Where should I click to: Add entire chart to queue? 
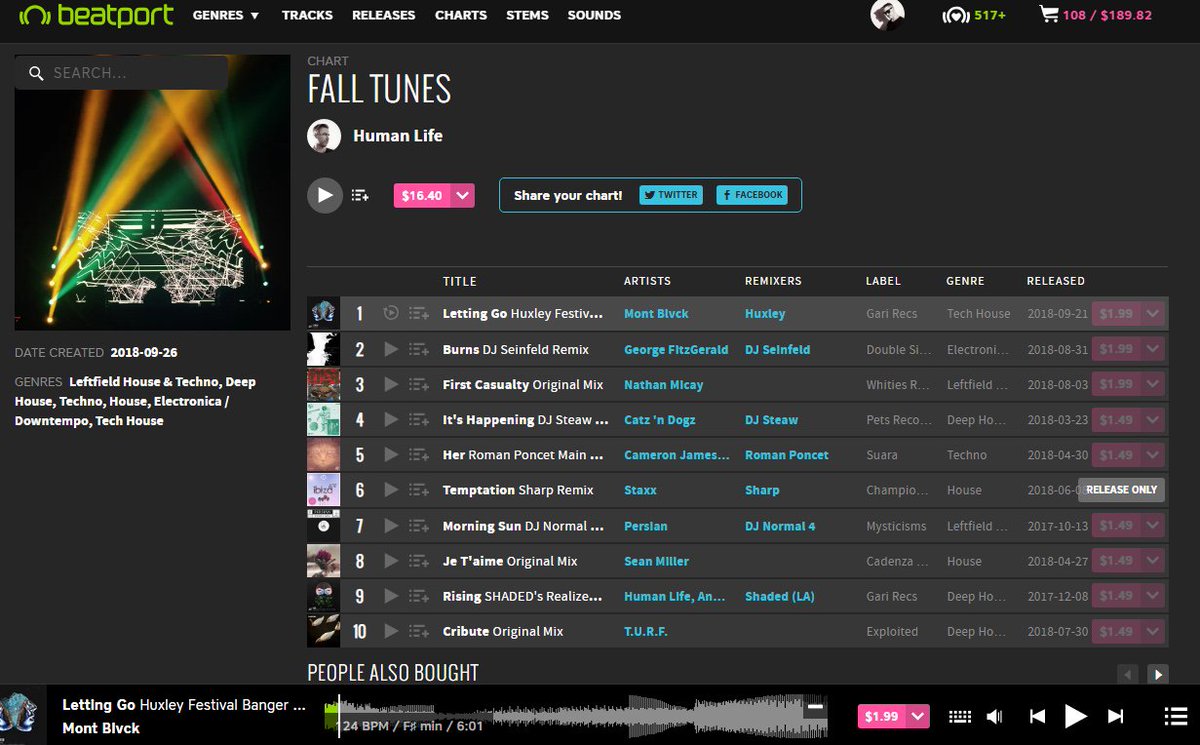[361, 196]
